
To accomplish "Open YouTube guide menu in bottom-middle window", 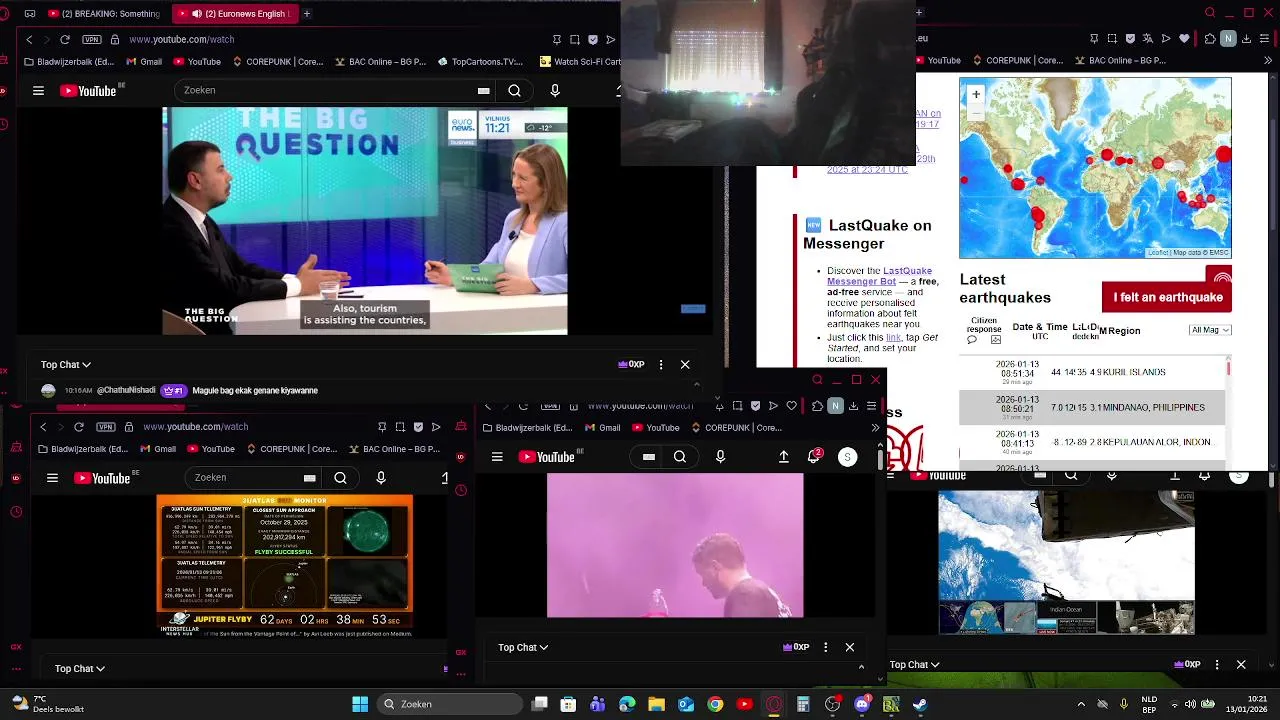I will click(x=497, y=457).
